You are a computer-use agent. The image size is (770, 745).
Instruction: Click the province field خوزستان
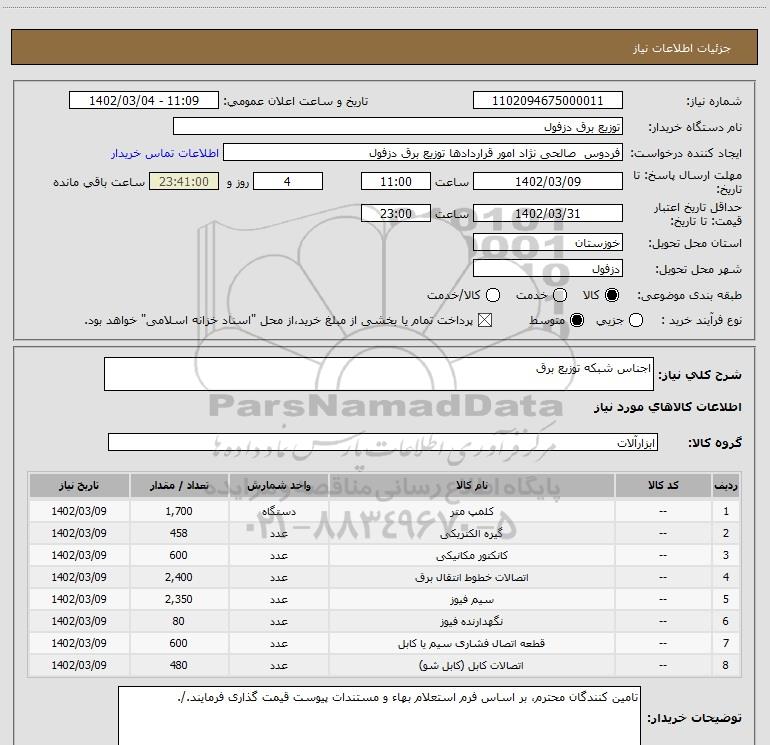point(548,243)
